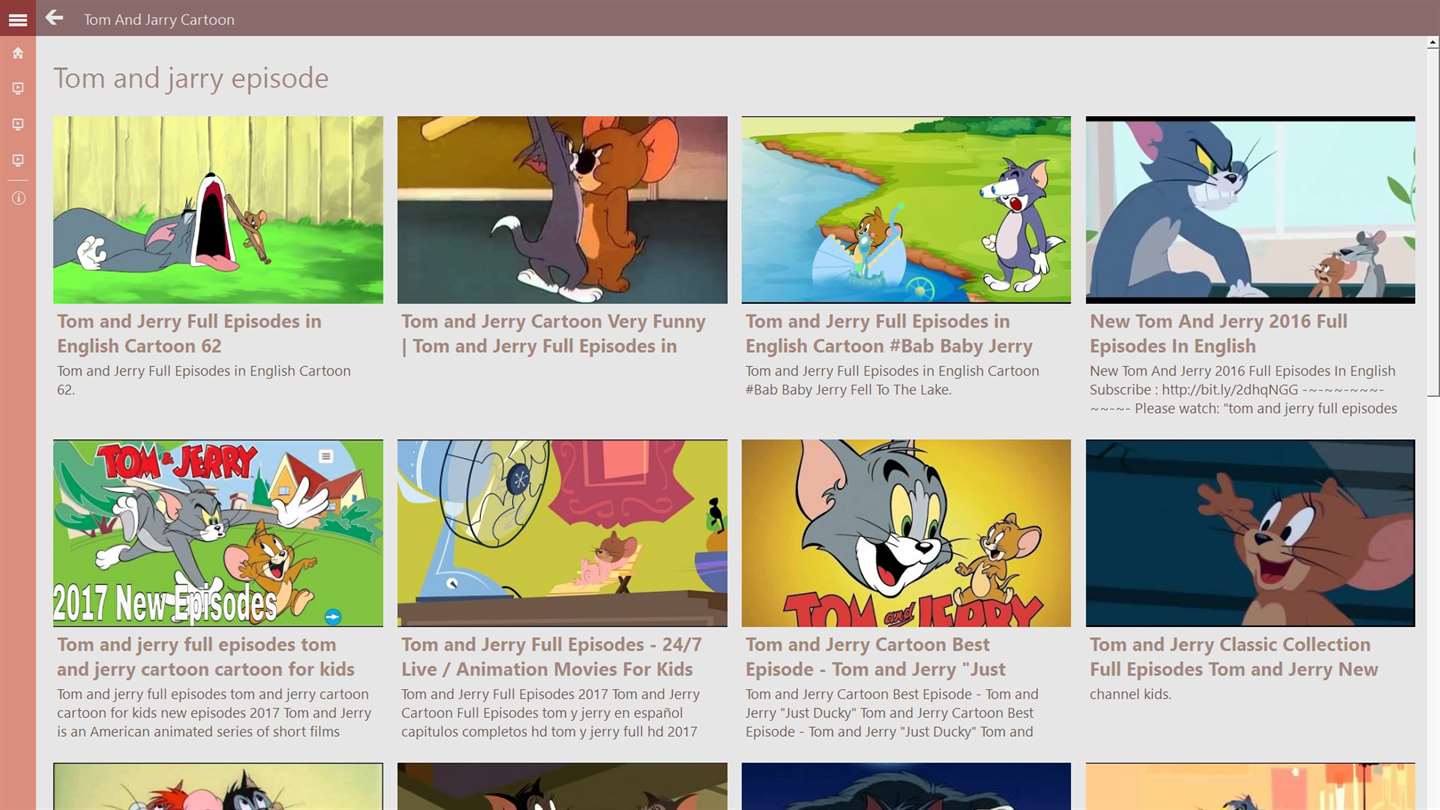The width and height of the screenshot is (1440, 810).
Task: Open the 2017 New Episodes thumbnail
Action: (x=218, y=533)
